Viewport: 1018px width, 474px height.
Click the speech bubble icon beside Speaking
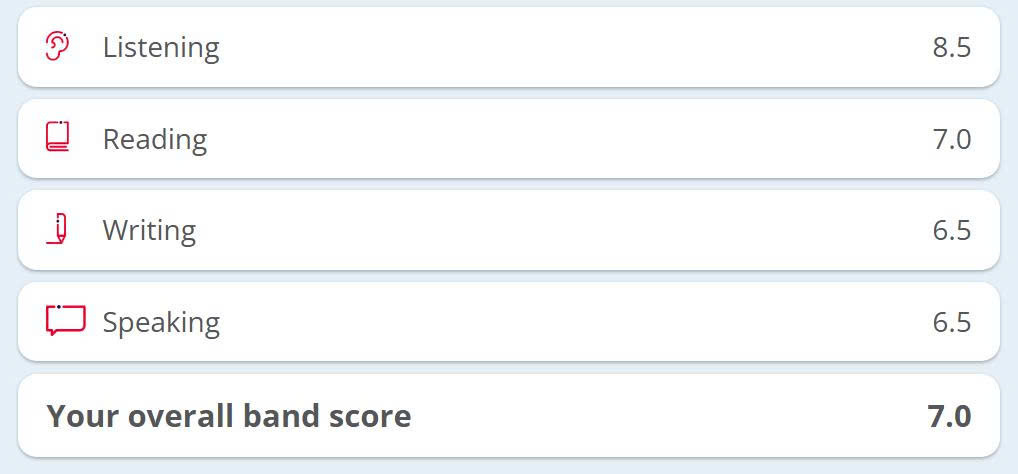(65, 320)
